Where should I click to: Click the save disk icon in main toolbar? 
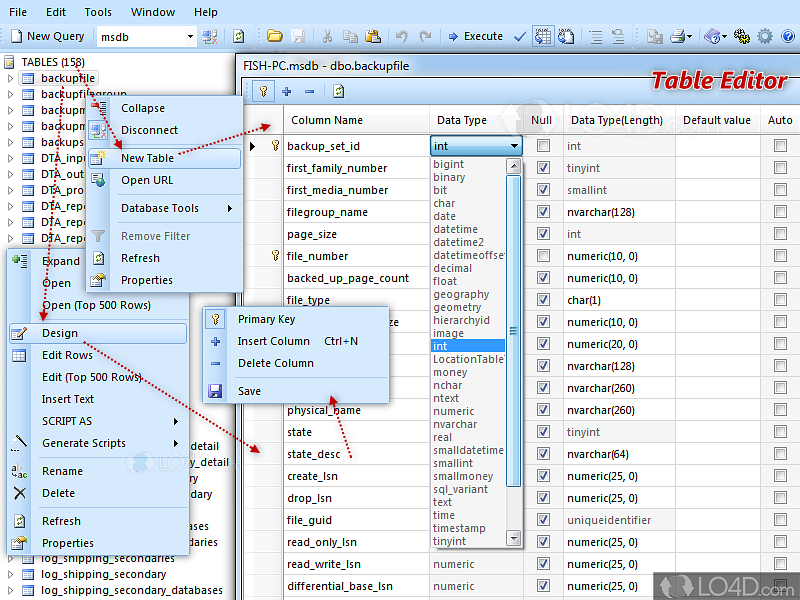(x=296, y=36)
